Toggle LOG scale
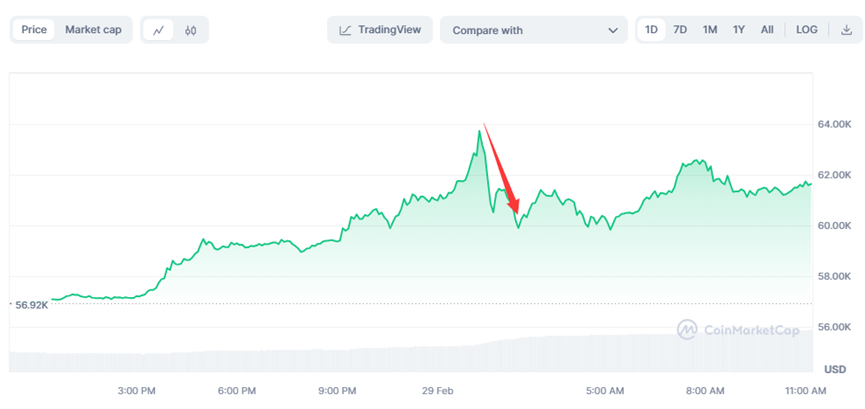Viewport: 865px width, 409px height. tap(806, 30)
